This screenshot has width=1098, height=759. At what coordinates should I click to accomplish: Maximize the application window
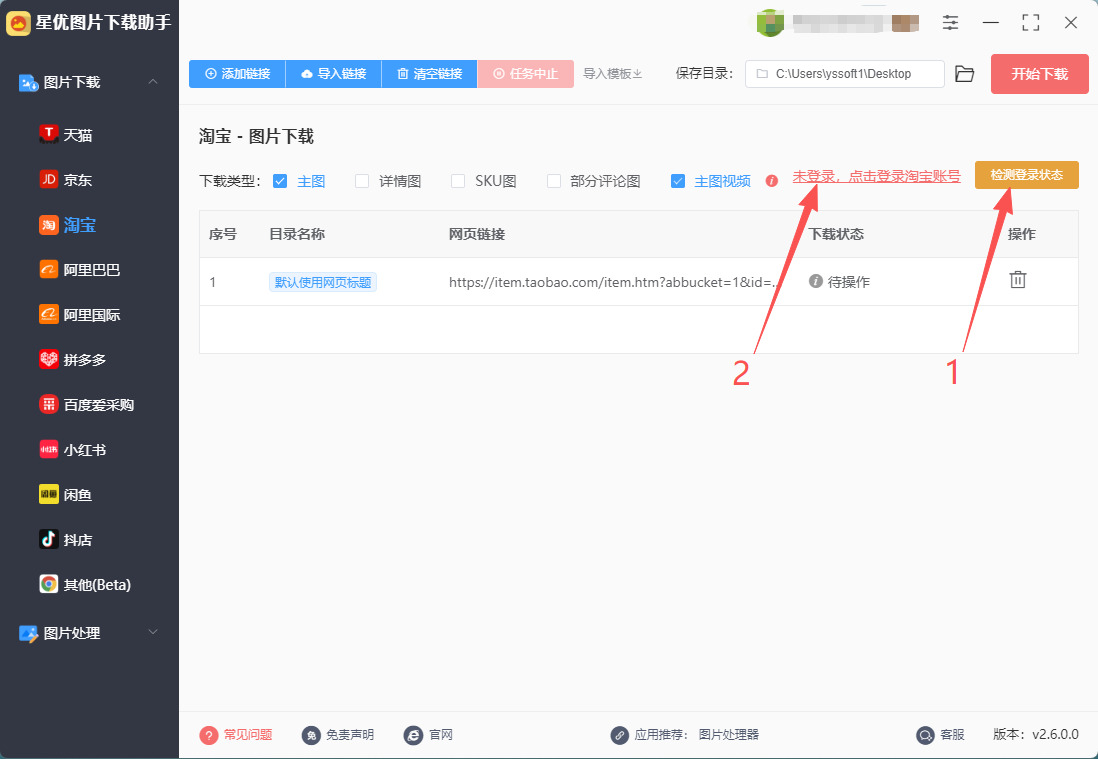pyautogui.click(x=1031, y=22)
